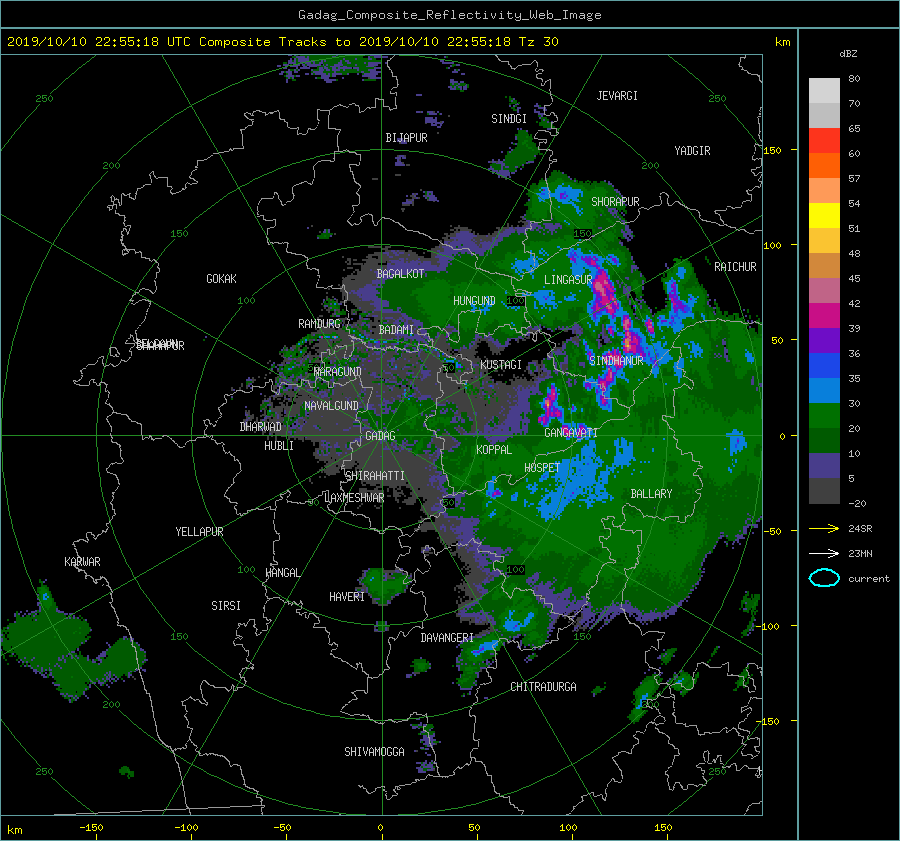The height and width of the screenshot is (841, 900).
Task: Click the white 23MN arrow legend icon
Action: 824,553
